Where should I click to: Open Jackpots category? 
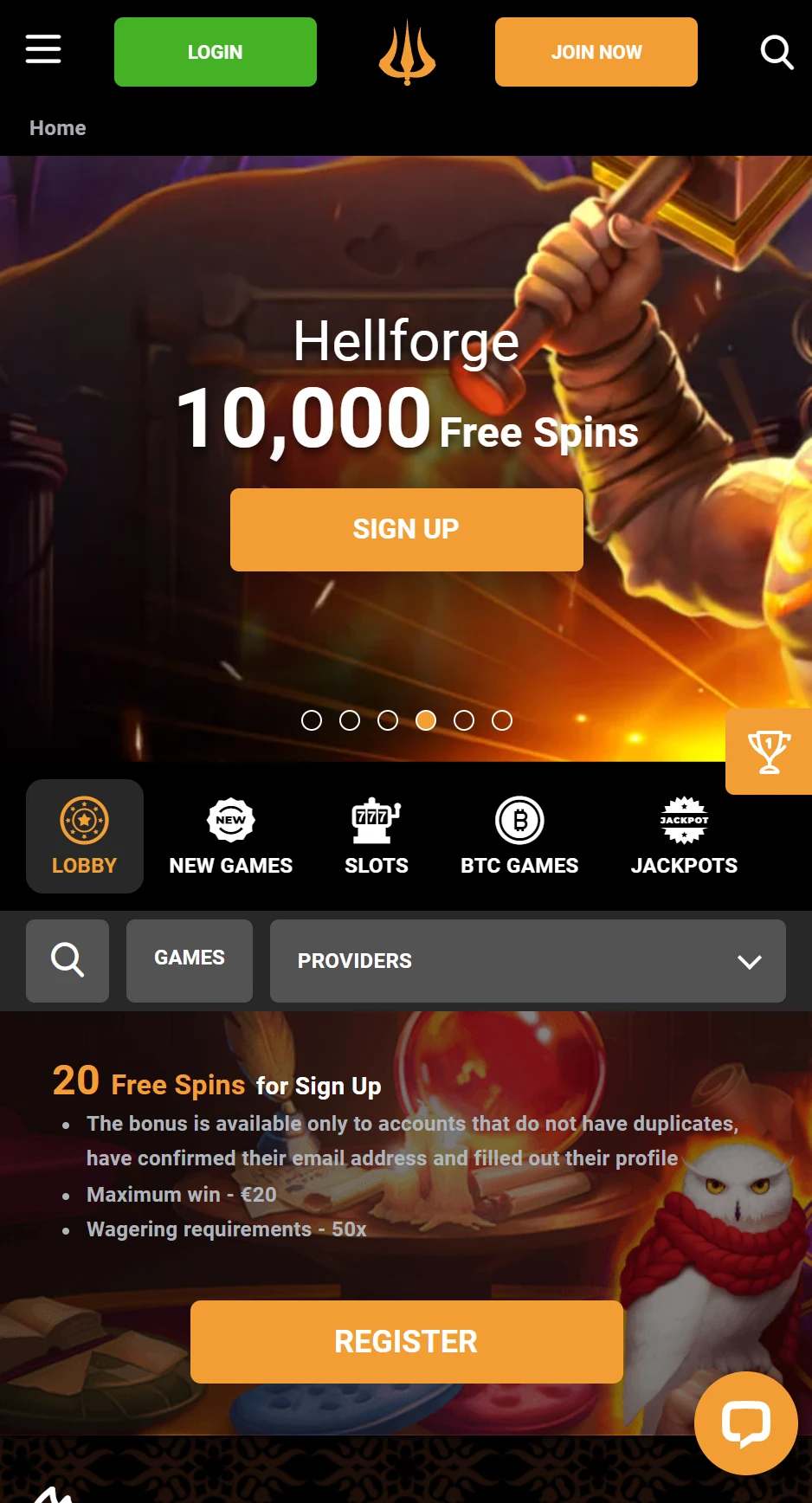click(684, 836)
